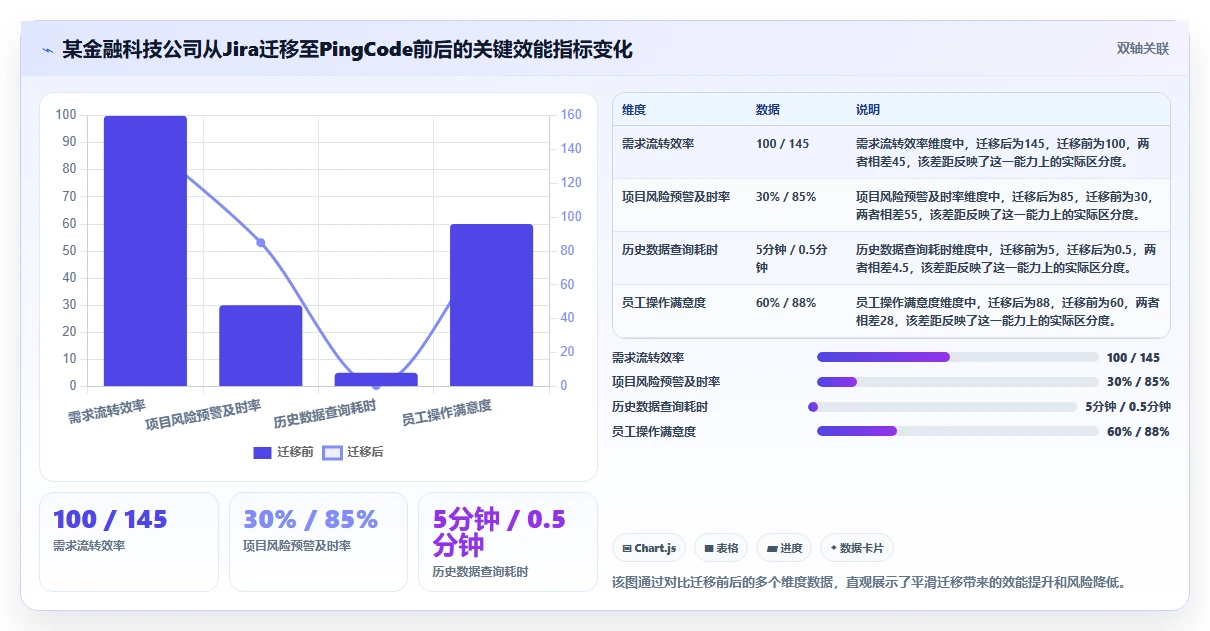The height and width of the screenshot is (631, 1210).
Task: Click the 表格 tag
Action: coord(721,548)
